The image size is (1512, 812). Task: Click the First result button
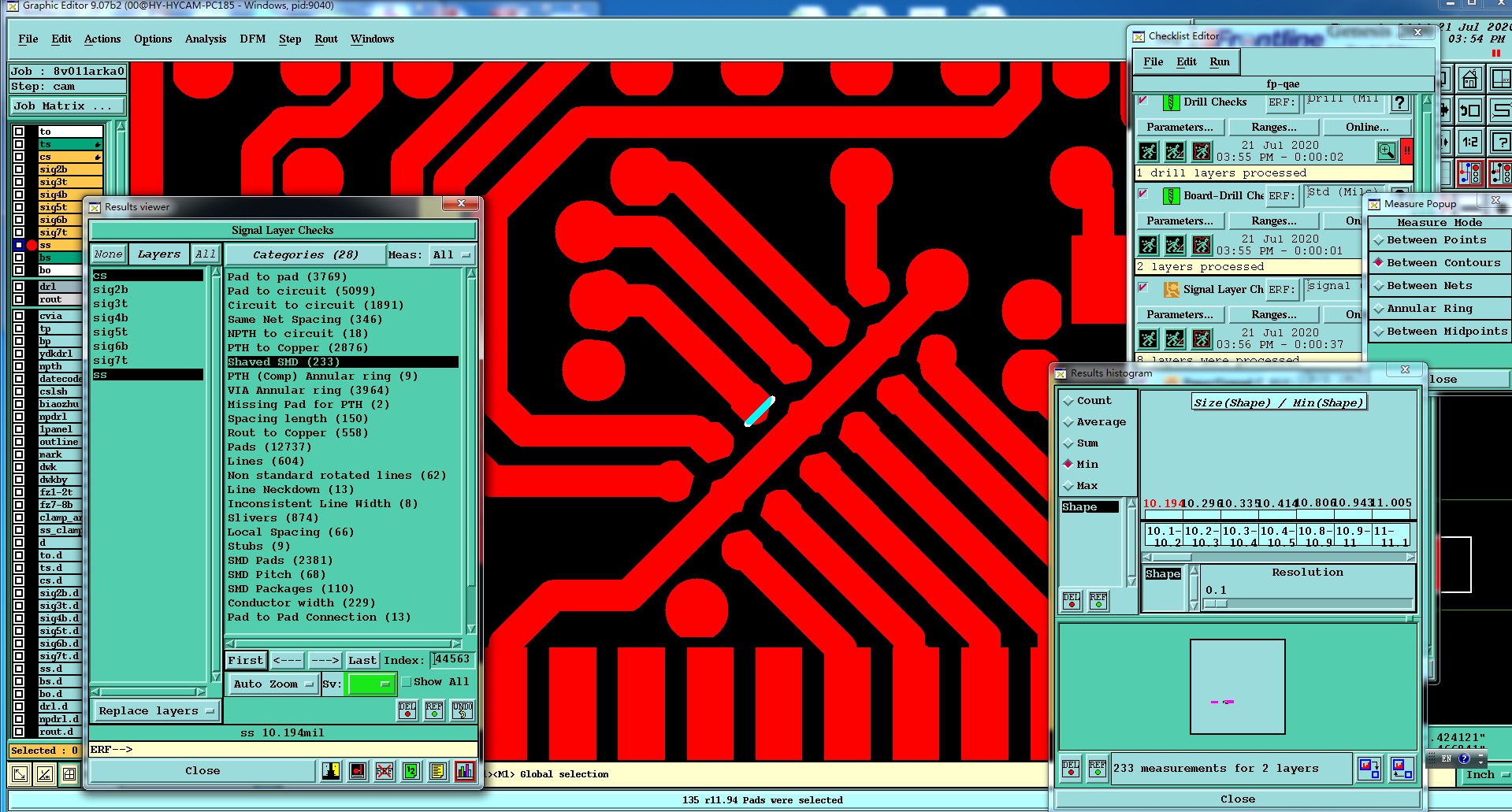click(246, 661)
